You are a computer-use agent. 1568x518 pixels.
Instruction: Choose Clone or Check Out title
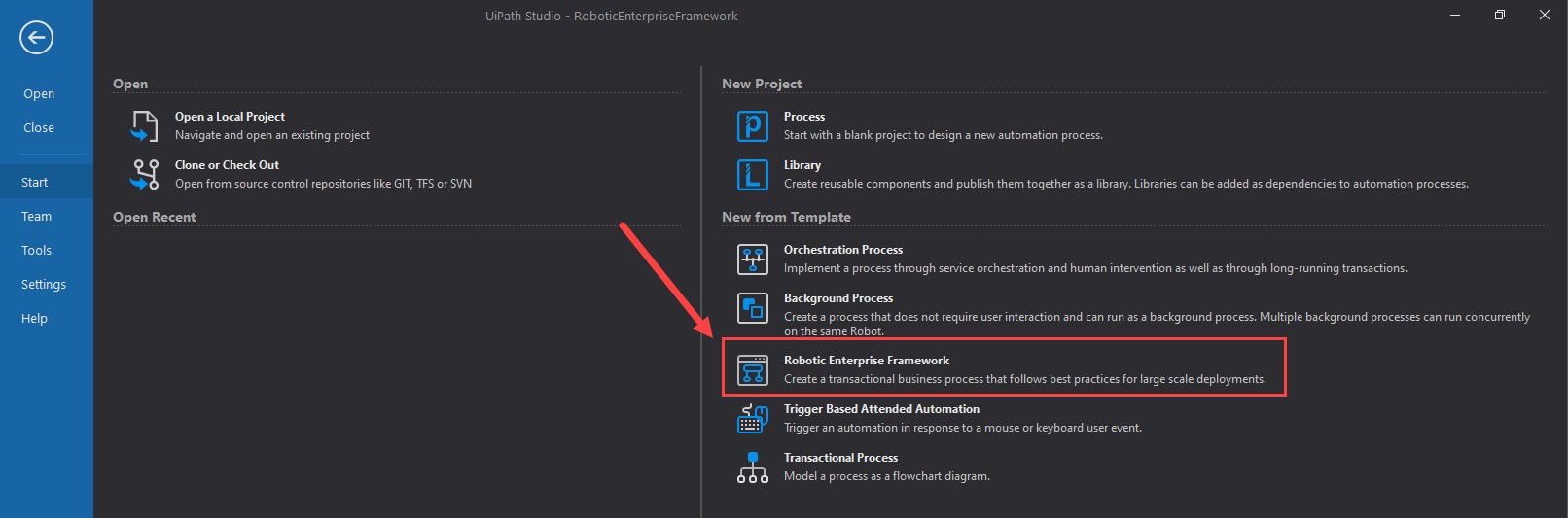(227, 165)
